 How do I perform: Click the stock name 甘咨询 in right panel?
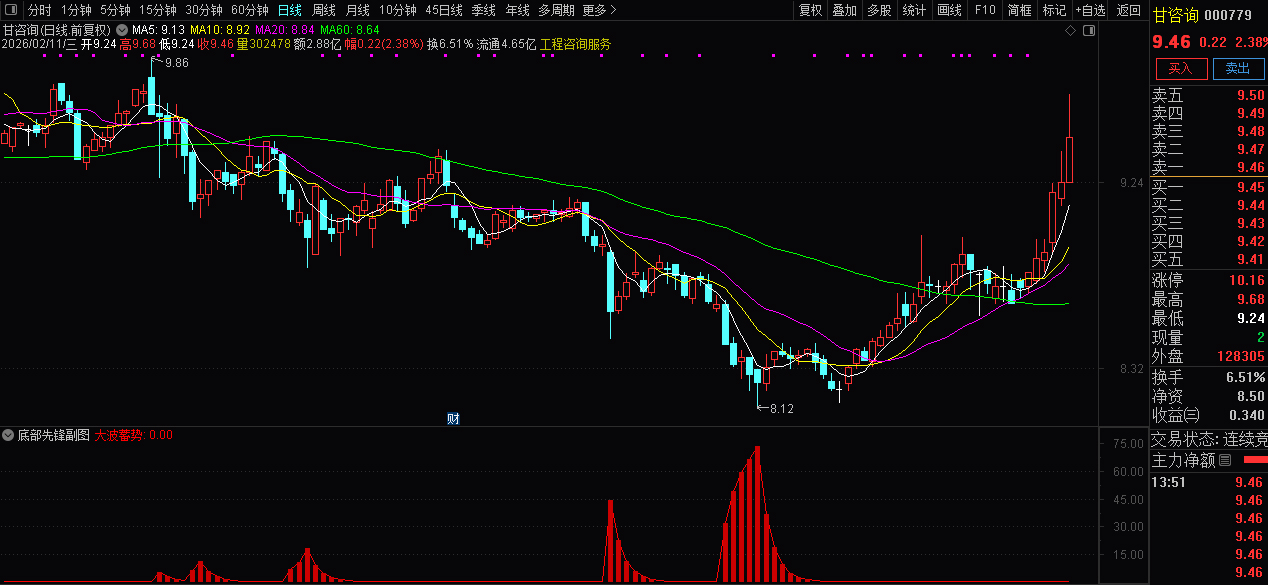pos(1174,14)
